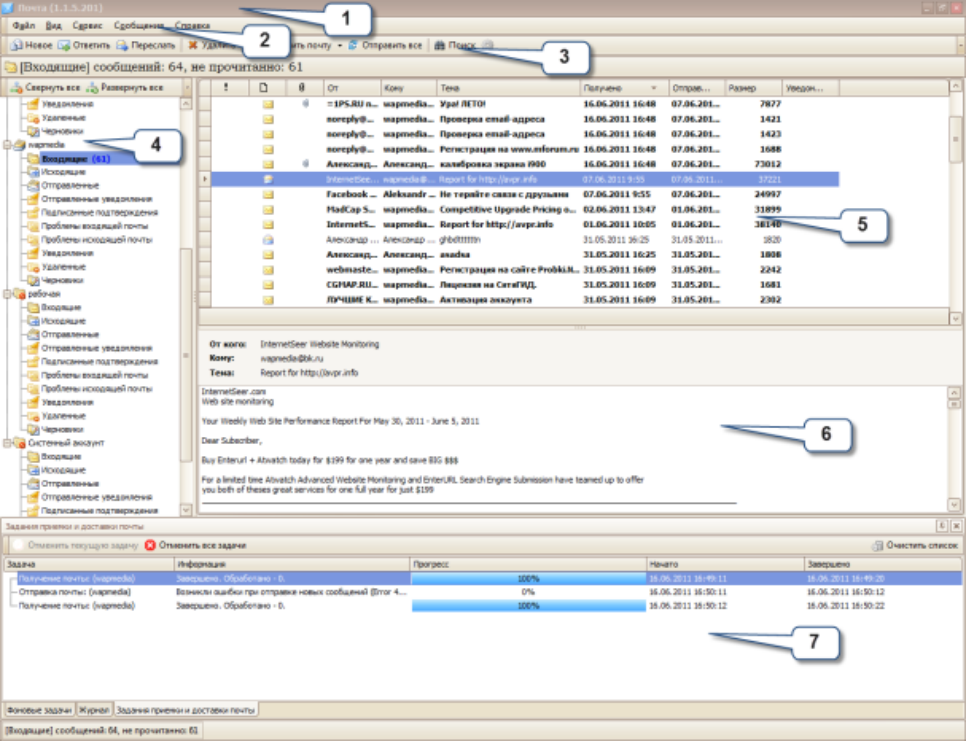Click the InternetSeer Website Monitoring sender text
967x741 pixels.
[319, 345]
